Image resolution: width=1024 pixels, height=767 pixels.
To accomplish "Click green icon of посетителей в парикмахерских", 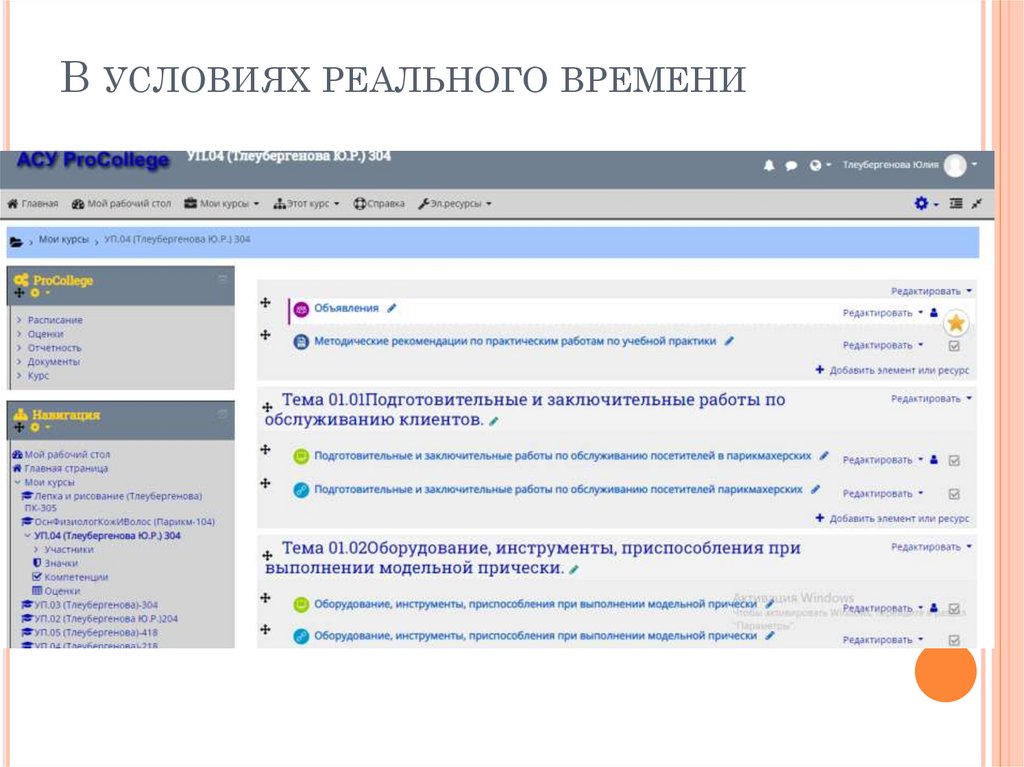I will (x=301, y=457).
